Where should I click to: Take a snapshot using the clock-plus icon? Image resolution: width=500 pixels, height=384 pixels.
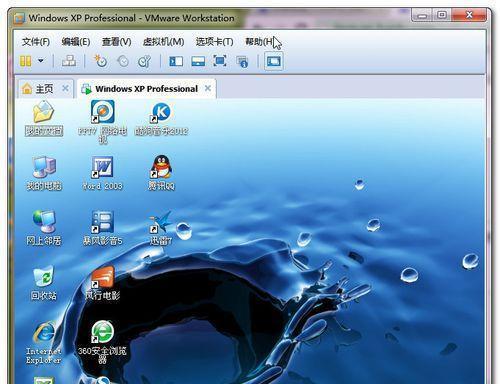(100, 61)
